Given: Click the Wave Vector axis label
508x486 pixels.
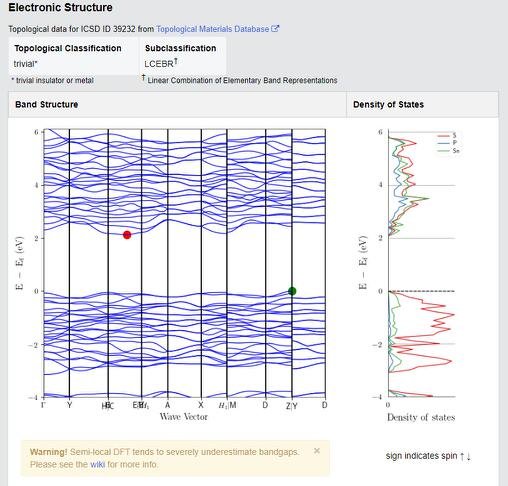Looking at the screenshot, I should coord(184,417).
